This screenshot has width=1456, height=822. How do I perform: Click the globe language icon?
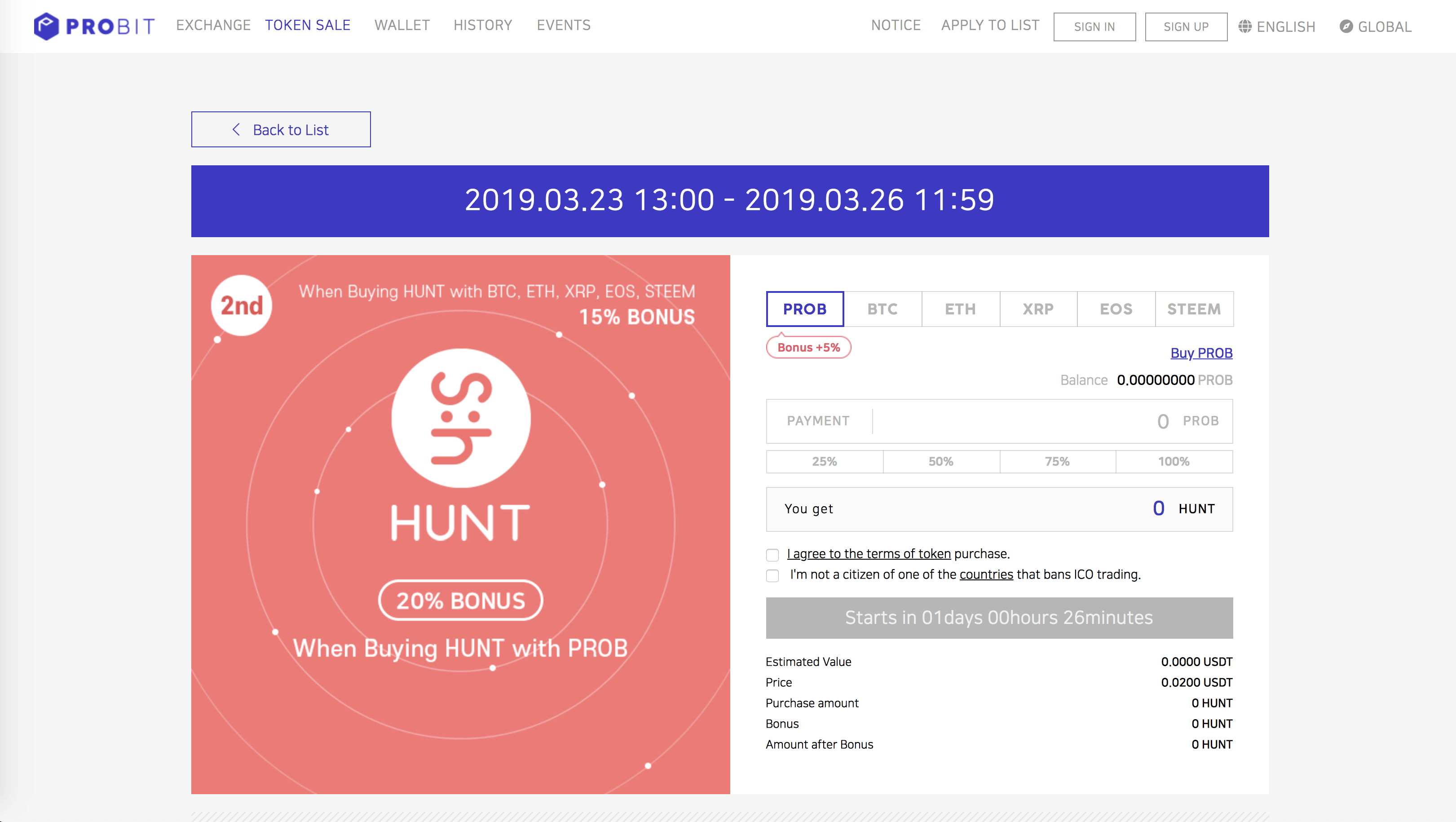click(x=1244, y=27)
